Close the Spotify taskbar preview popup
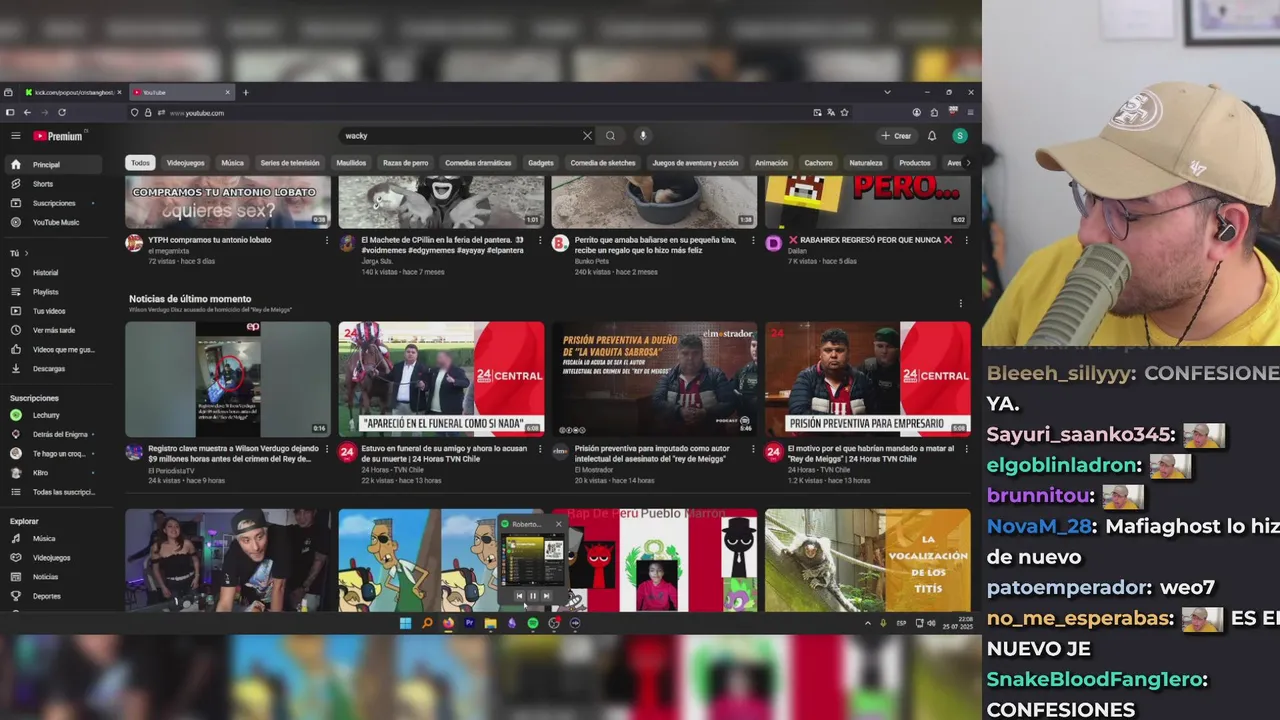The image size is (1280, 720). point(559,524)
